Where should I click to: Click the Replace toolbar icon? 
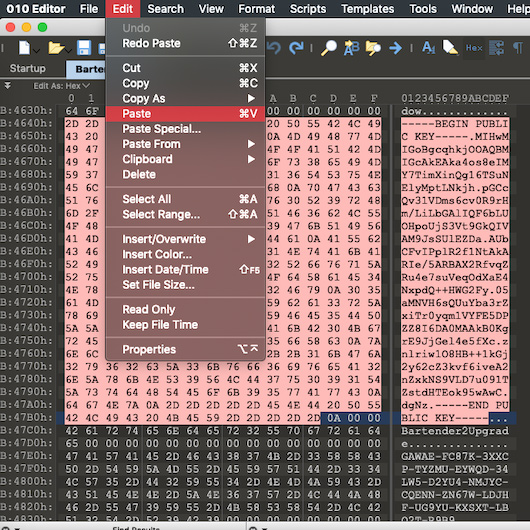click(x=351, y=48)
